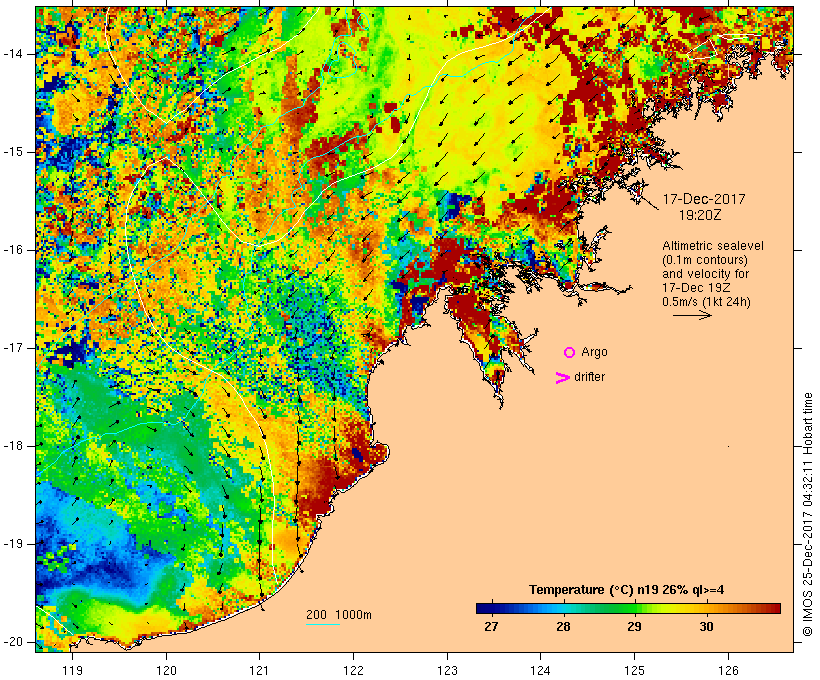Click latitude axis label '-20'

pos(12,642)
